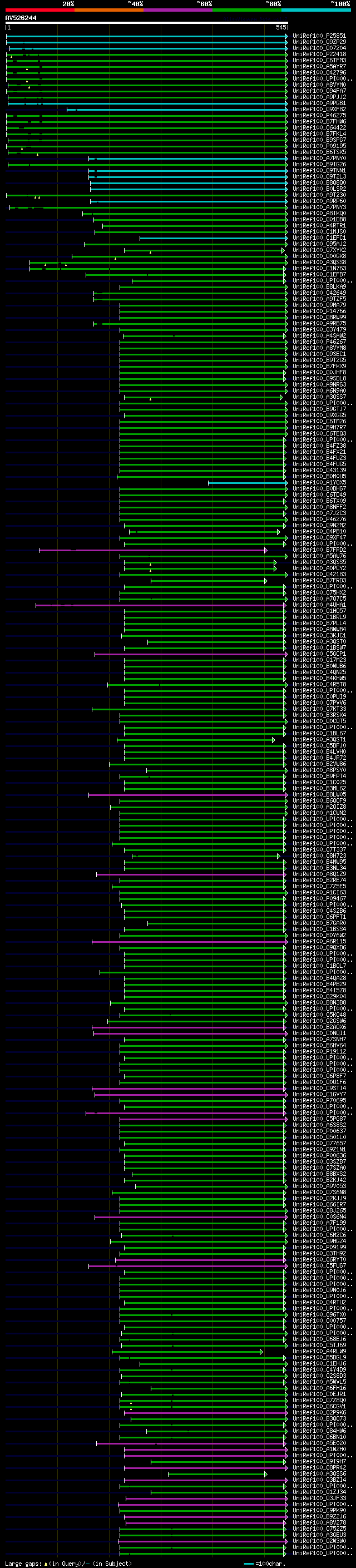Select hit UniRef100_A9PJJ2
The image size is (356, 1568).
pos(319,97)
